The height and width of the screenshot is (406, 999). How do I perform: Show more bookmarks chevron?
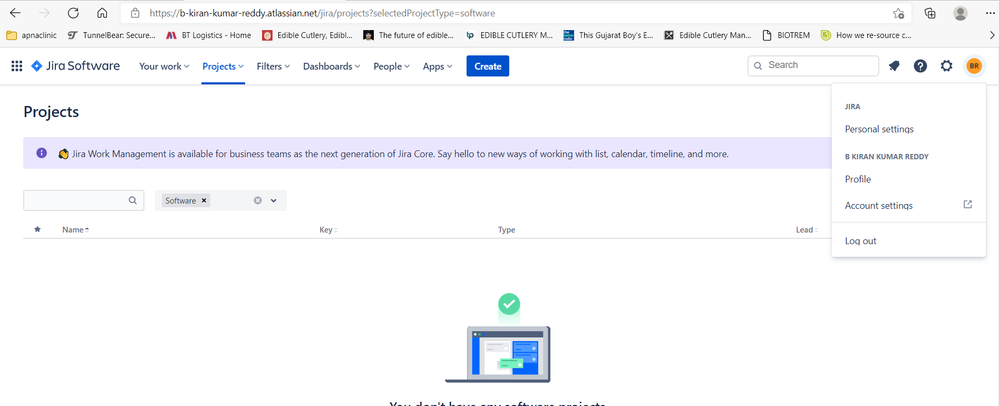click(x=991, y=36)
